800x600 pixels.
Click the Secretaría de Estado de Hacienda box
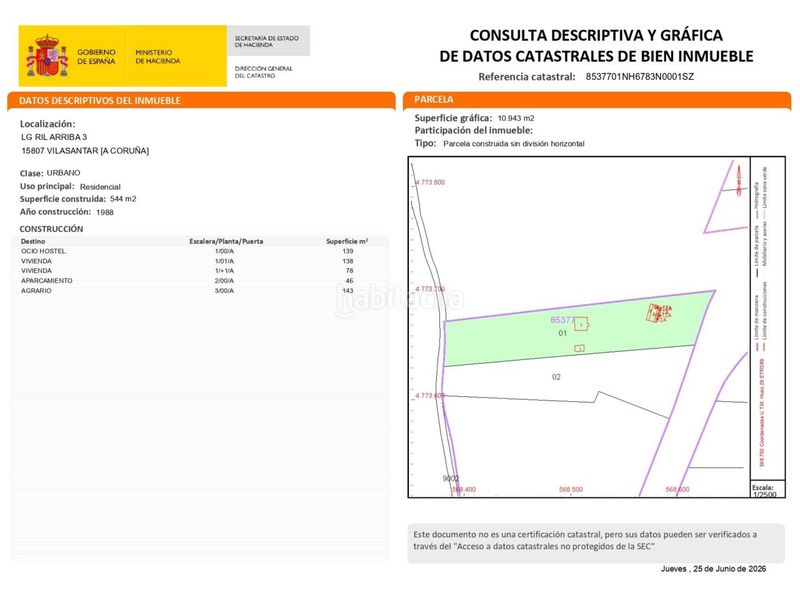[x=268, y=41]
